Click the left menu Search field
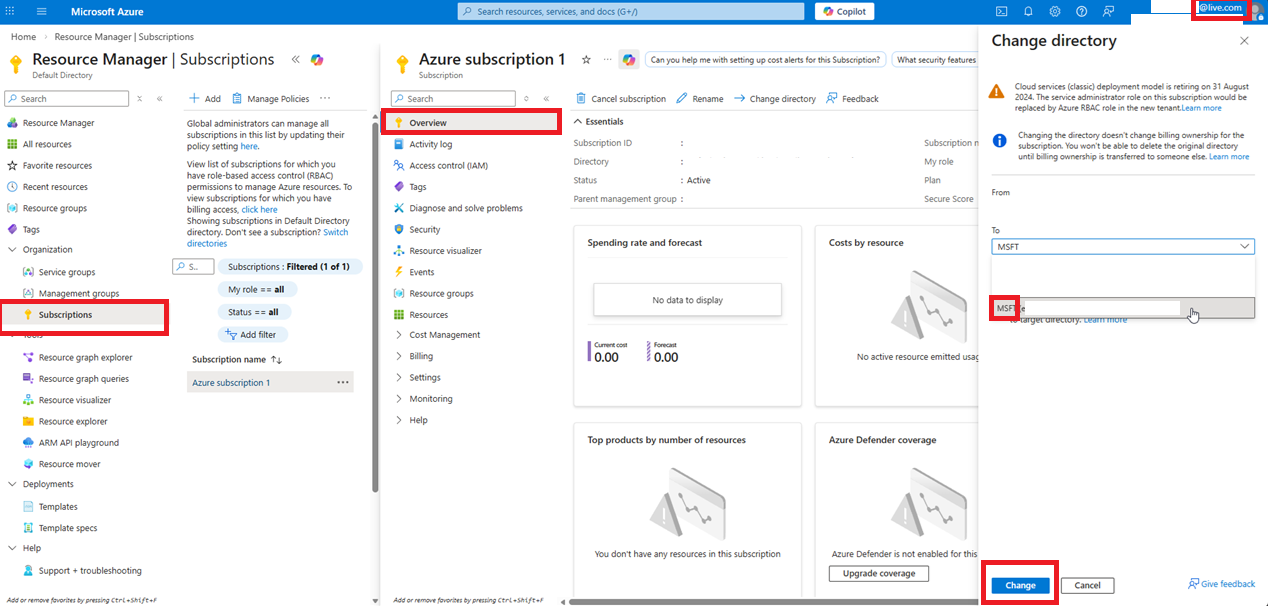The width and height of the screenshot is (1268, 606). 67,99
